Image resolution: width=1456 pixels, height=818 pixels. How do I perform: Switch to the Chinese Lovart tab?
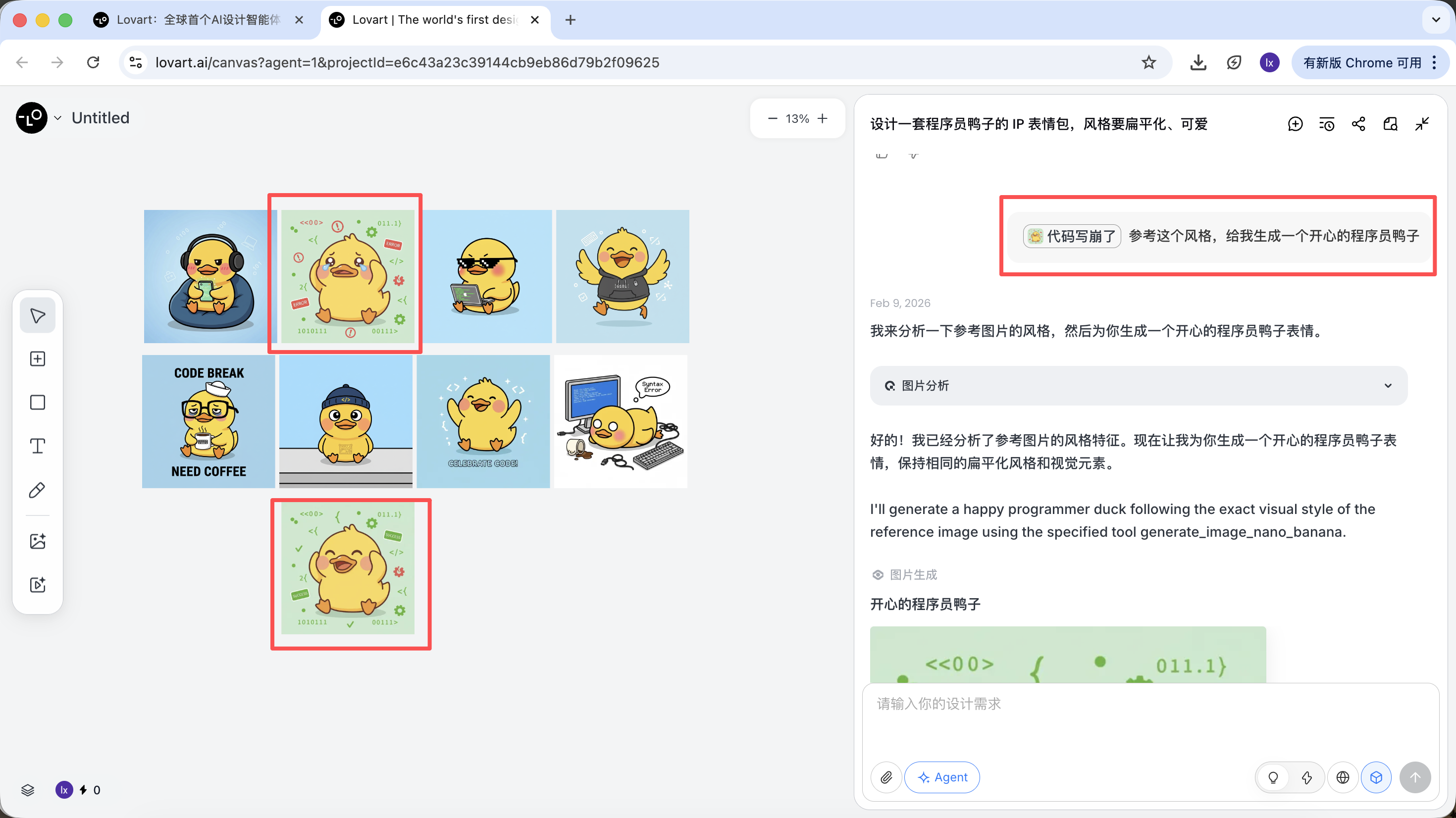pos(198,20)
